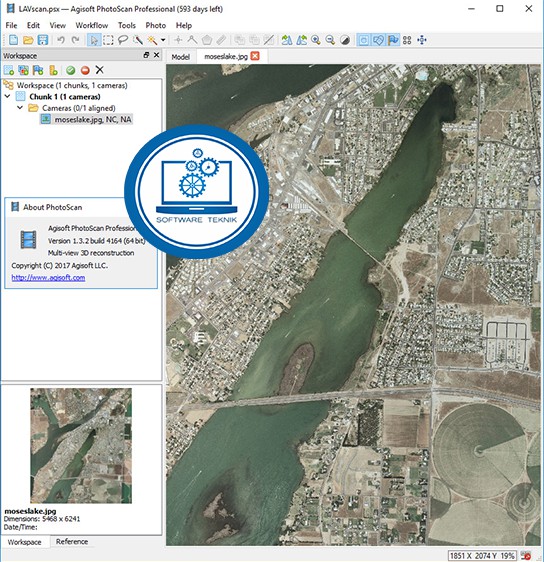
Task: Select the Intelligent Scissors lasso tool
Action: click(x=123, y=40)
